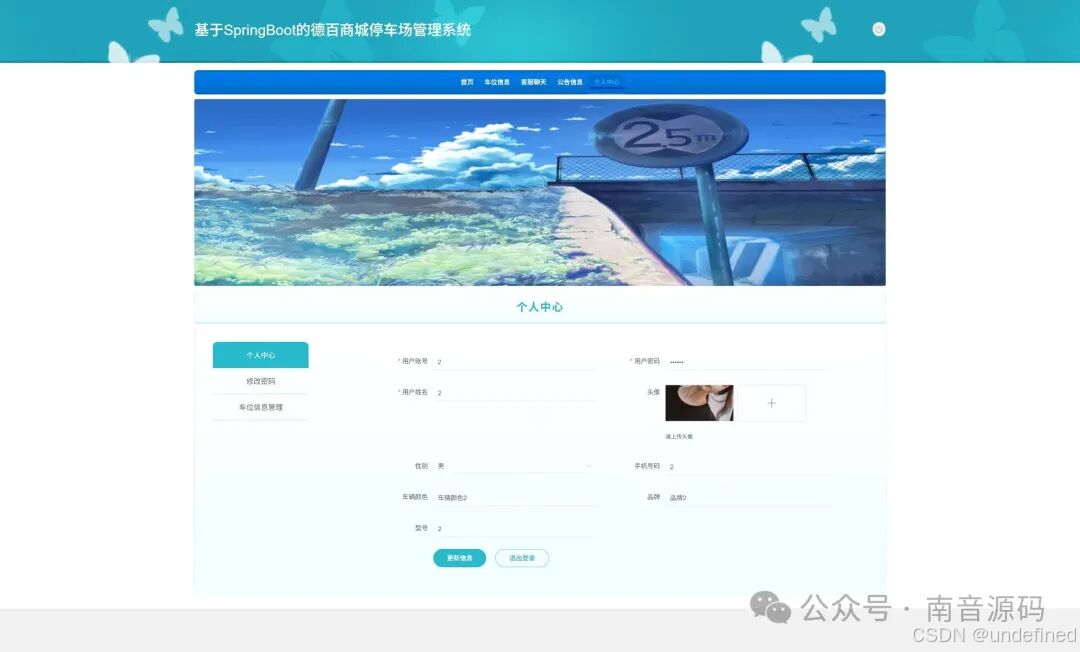The width and height of the screenshot is (1080, 652).
Task: Click the 更新信息 button
Action: [x=459, y=558]
